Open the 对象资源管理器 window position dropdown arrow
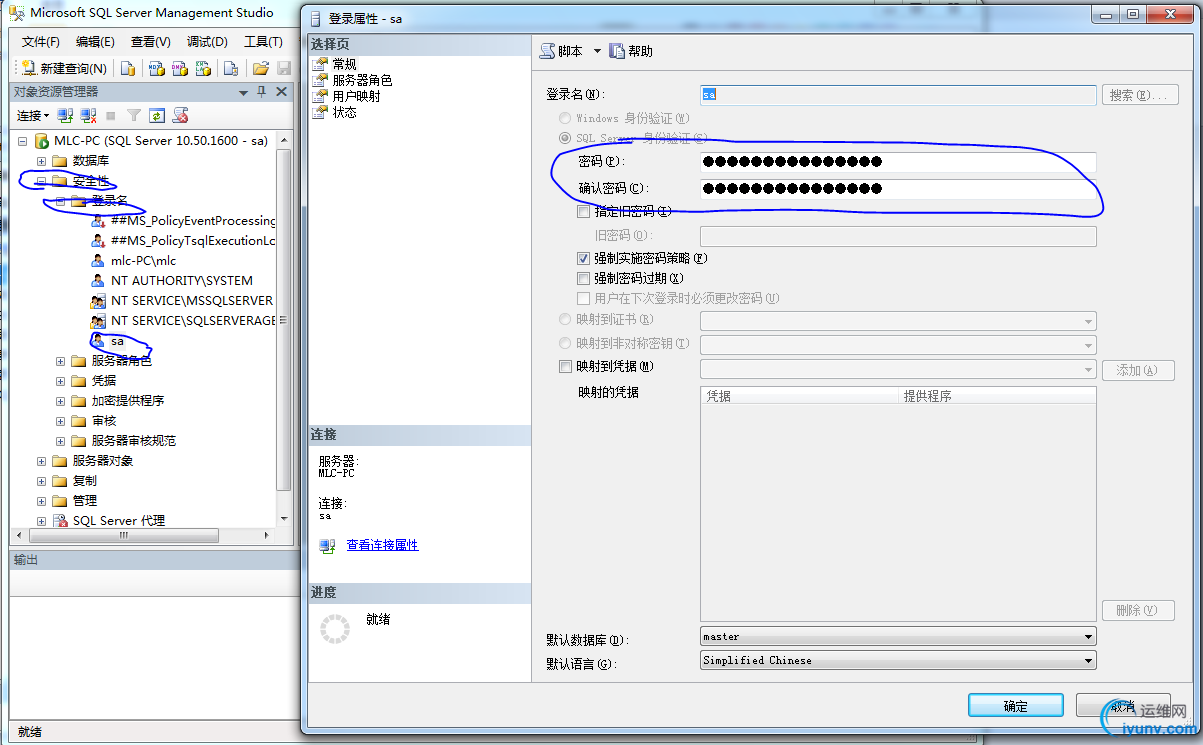Image resolution: width=1203 pixels, height=745 pixels. point(243,92)
